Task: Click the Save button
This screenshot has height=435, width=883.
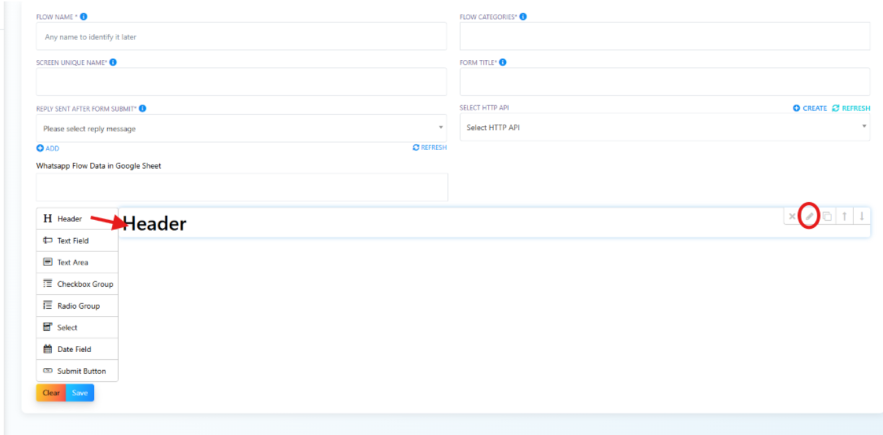Action: (80, 393)
